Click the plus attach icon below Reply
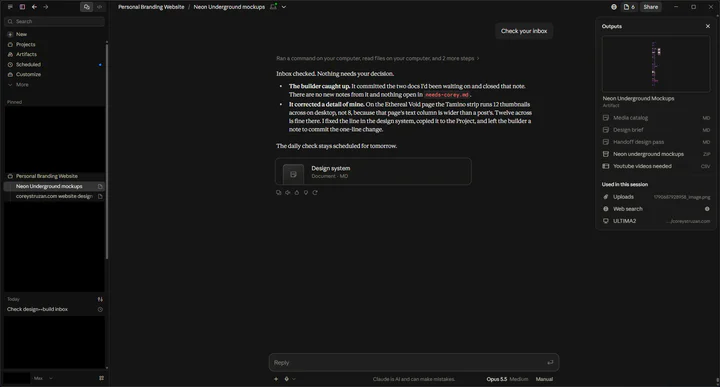This screenshot has height=387, width=720. click(276, 379)
